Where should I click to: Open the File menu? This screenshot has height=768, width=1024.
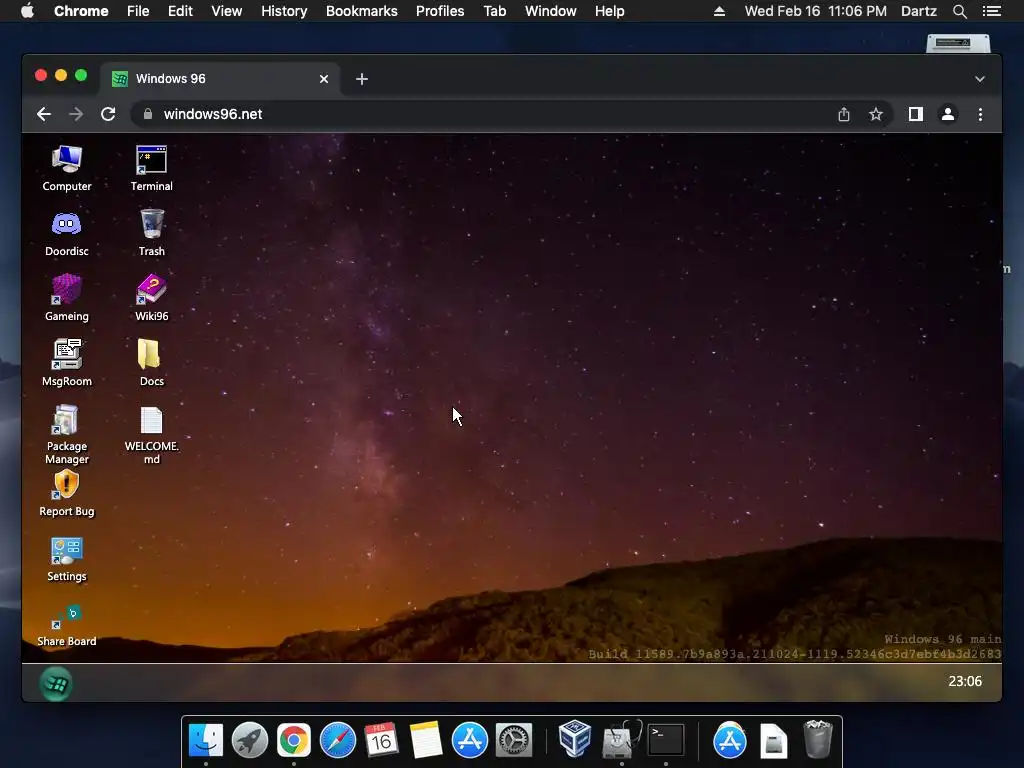(138, 11)
